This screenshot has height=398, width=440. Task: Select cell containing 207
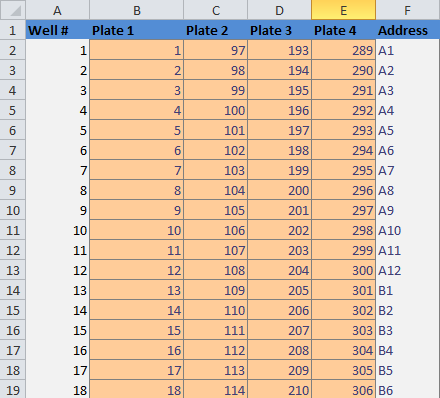[x=280, y=330]
